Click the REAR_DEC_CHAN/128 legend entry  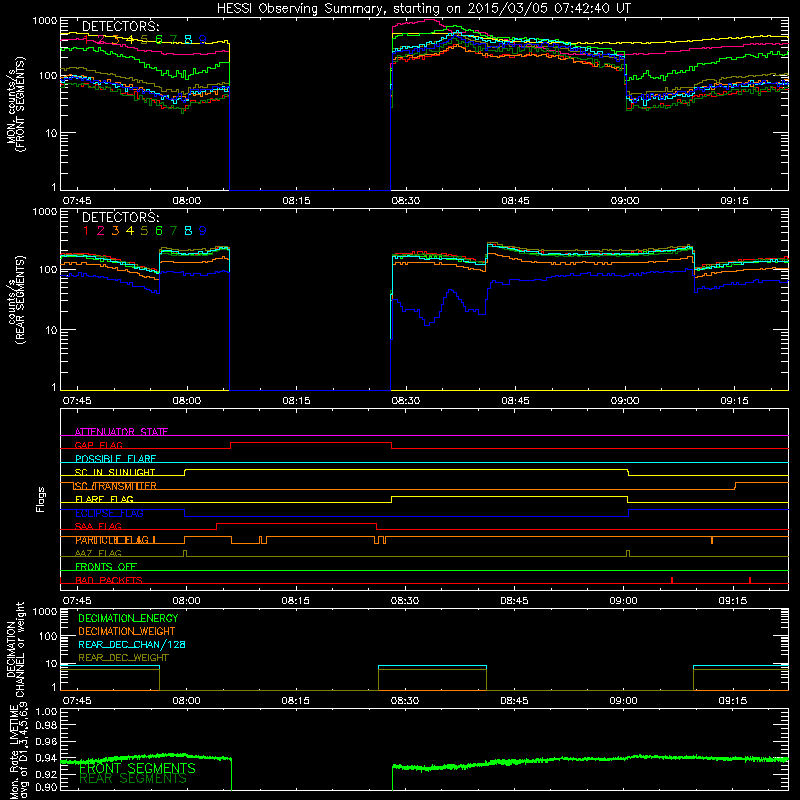(x=132, y=644)
